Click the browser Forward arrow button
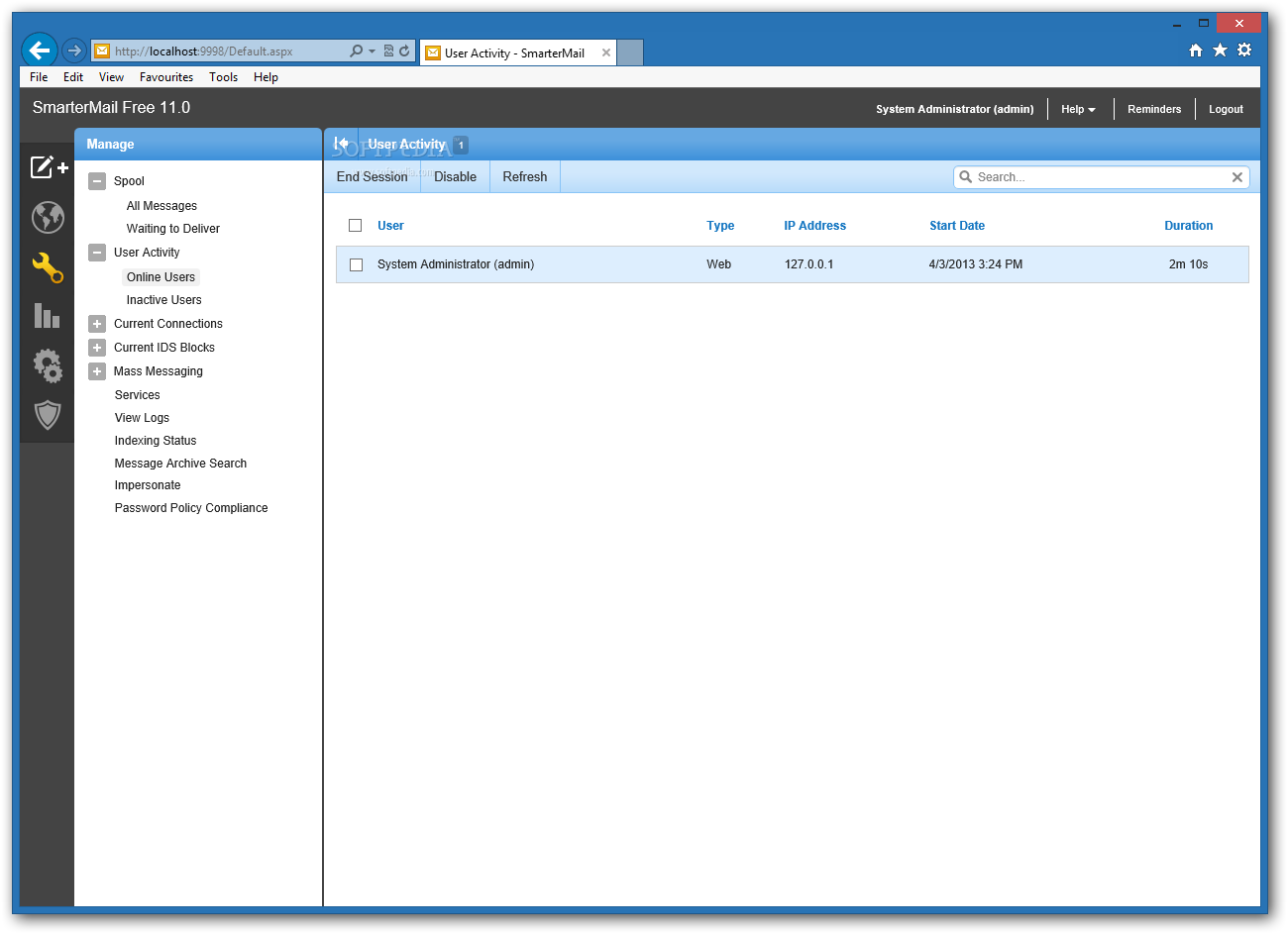Viewport: 1288px width, 934px height. pyautogui.click(x=73, y=51)
